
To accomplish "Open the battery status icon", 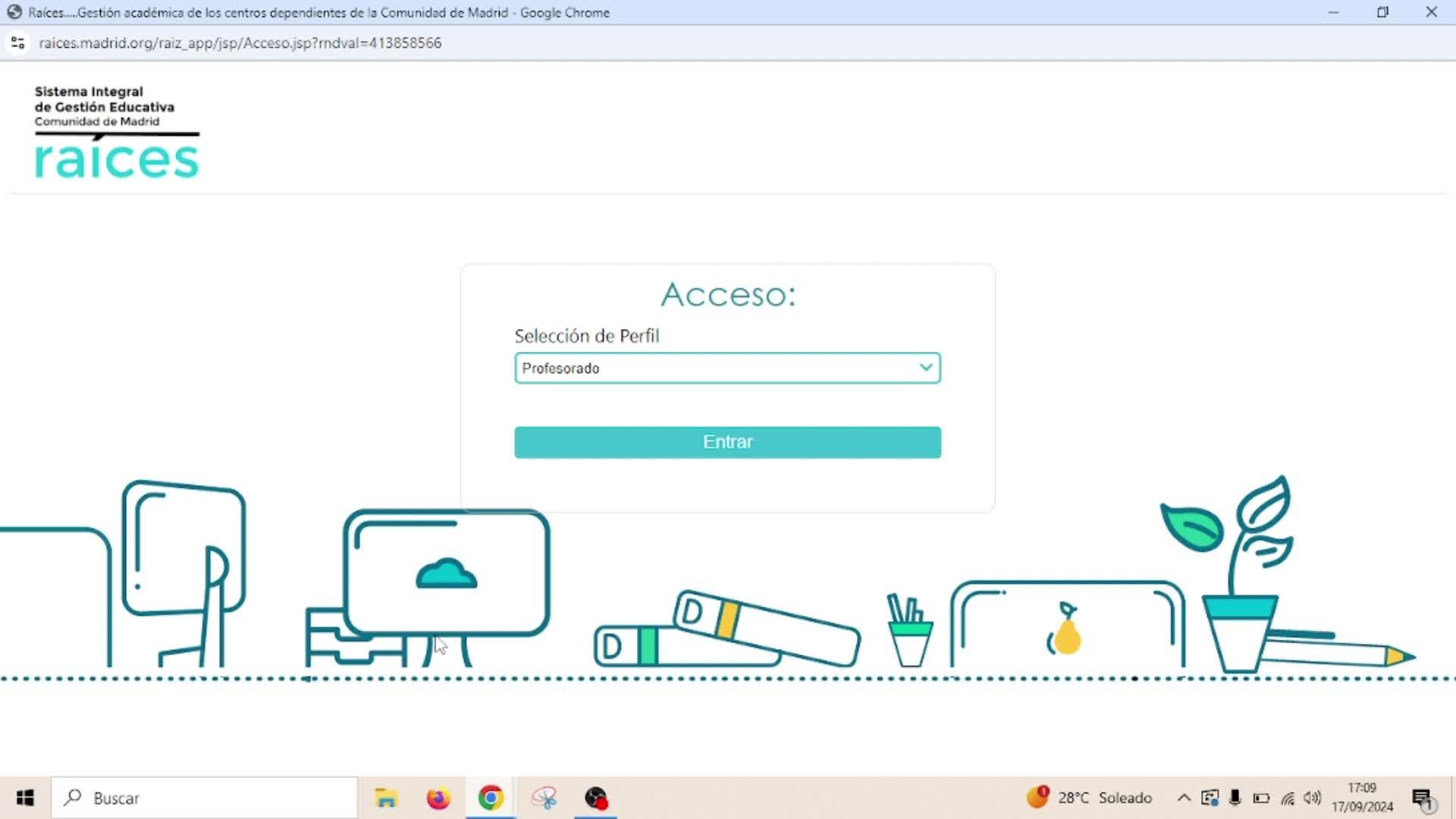I will [1261, 798].
